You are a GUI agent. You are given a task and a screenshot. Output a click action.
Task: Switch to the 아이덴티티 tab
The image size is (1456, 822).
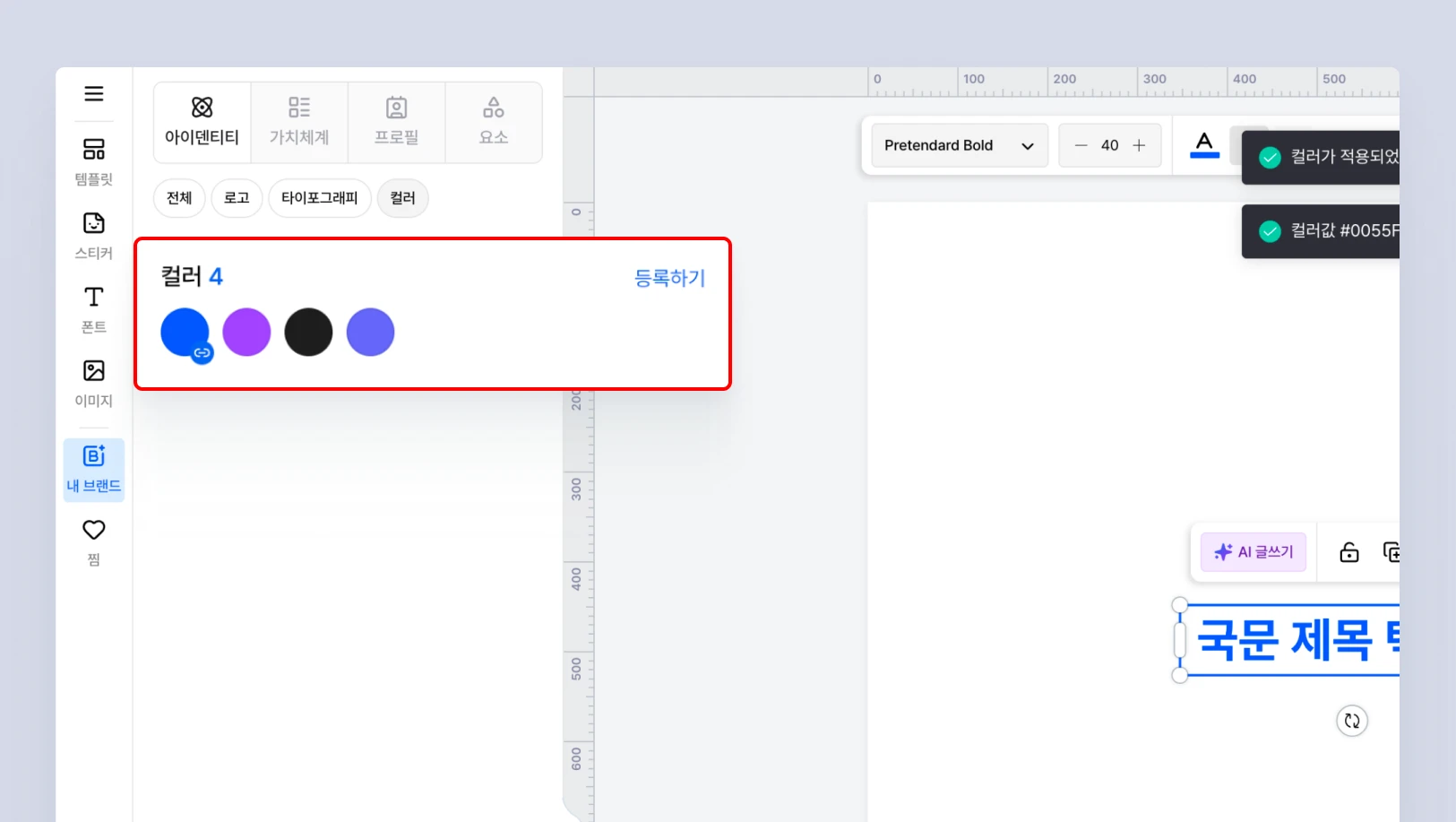coord(202,123)
